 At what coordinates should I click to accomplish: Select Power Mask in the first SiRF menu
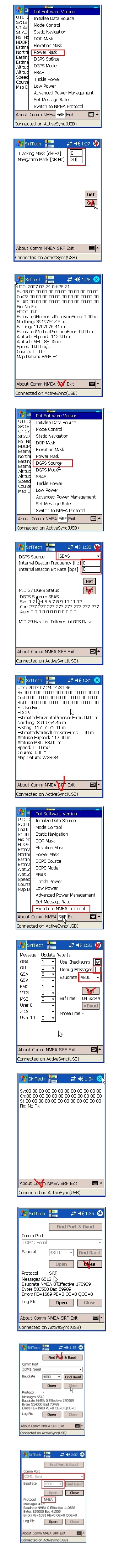click(x=45, y=52)
